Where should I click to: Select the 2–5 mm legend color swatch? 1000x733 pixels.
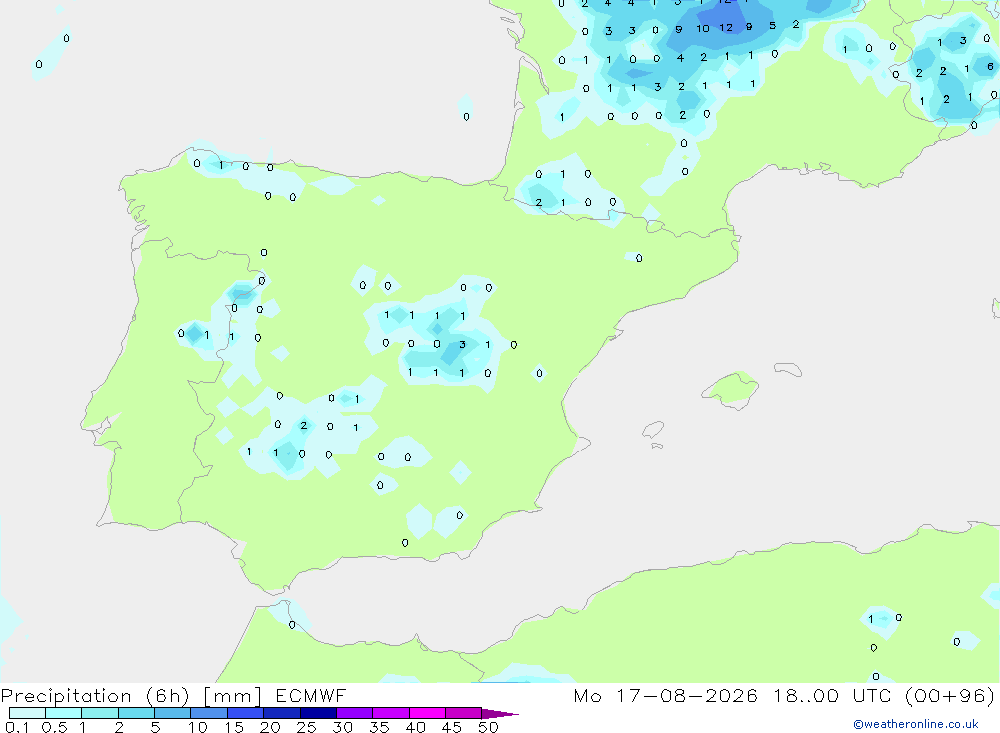coord(136,713)
